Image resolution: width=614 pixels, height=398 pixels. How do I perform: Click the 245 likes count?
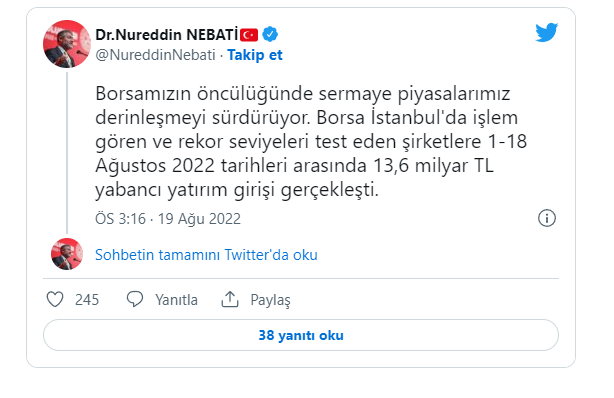(x=87, y=300)
